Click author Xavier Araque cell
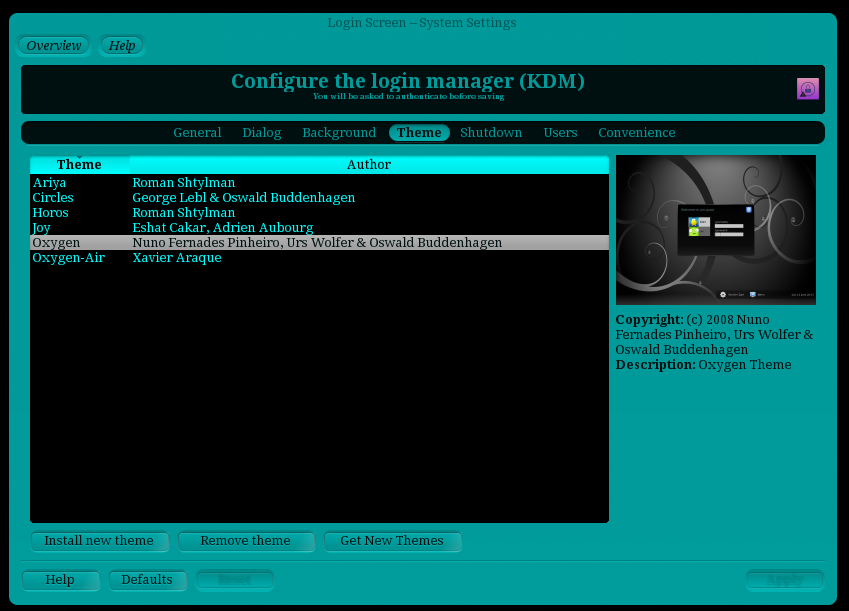Viewport: 849px width, 611px height. point(177,258)
